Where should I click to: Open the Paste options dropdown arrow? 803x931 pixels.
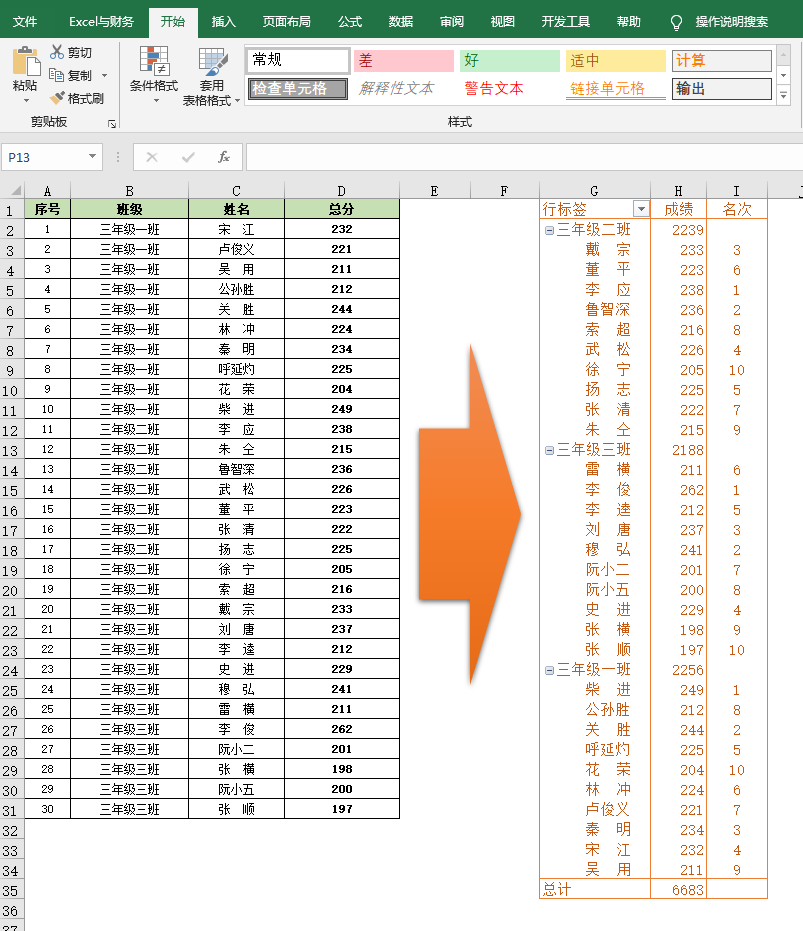point(26,101)
